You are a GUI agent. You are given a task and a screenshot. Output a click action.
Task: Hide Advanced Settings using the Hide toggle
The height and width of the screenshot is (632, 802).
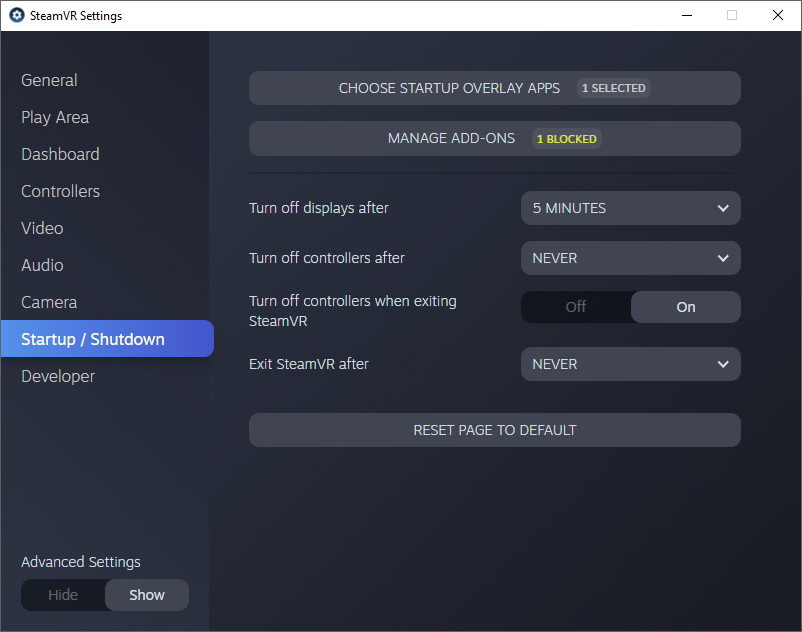pos(63,595)
